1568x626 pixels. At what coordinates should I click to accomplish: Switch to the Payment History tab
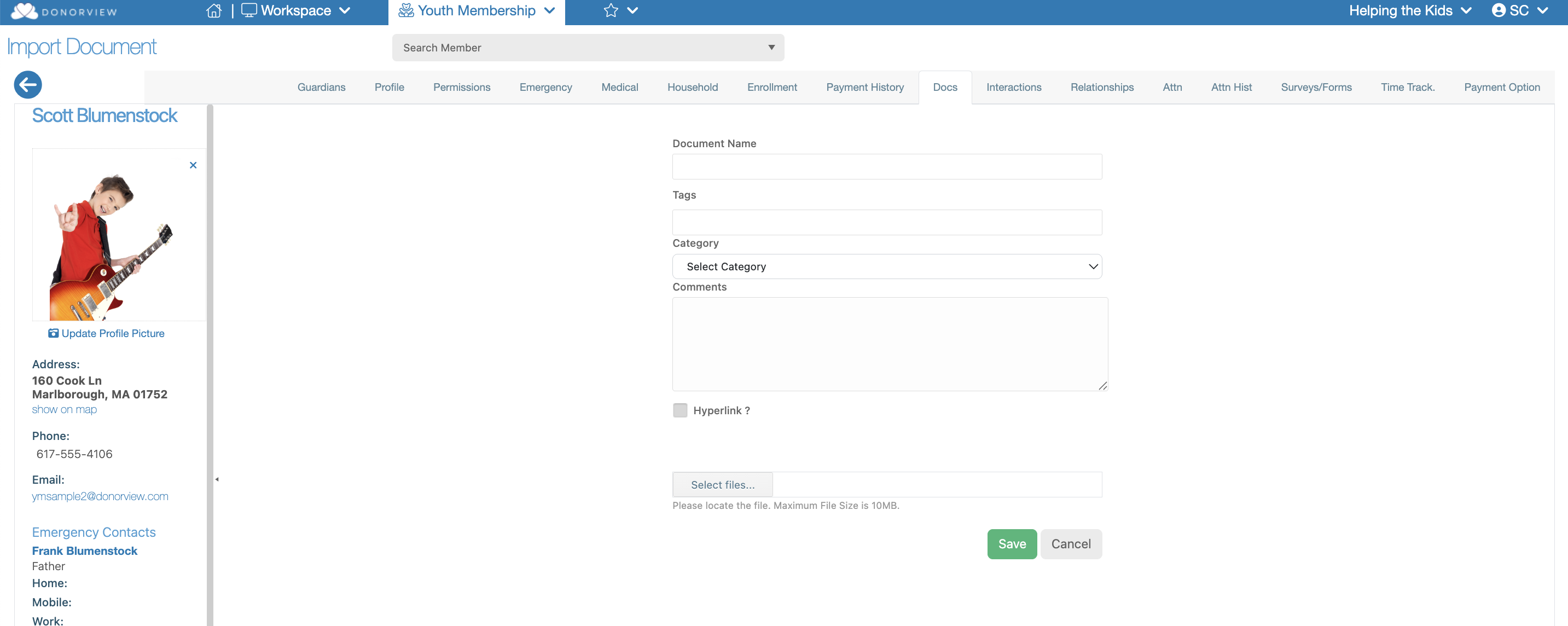click(x=864, y=87)
